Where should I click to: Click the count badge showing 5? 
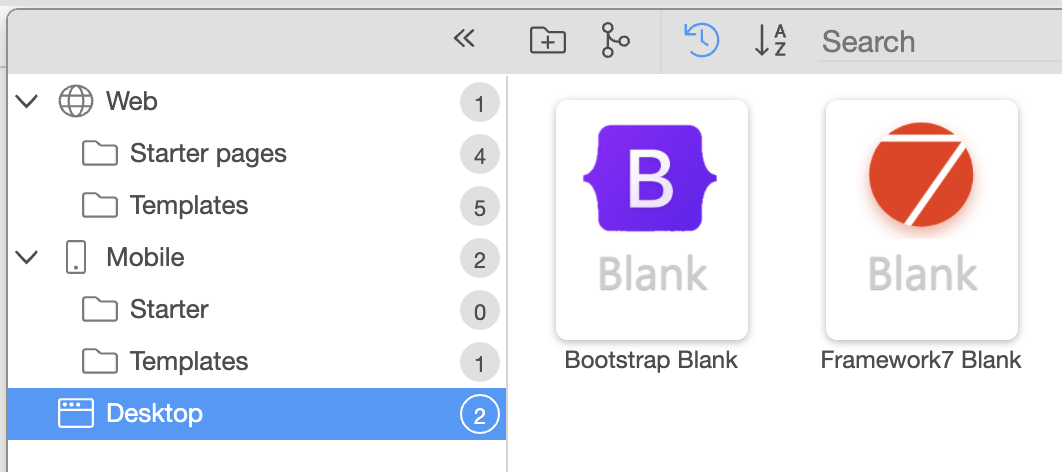pyautogui.click(x=480, y=207)
